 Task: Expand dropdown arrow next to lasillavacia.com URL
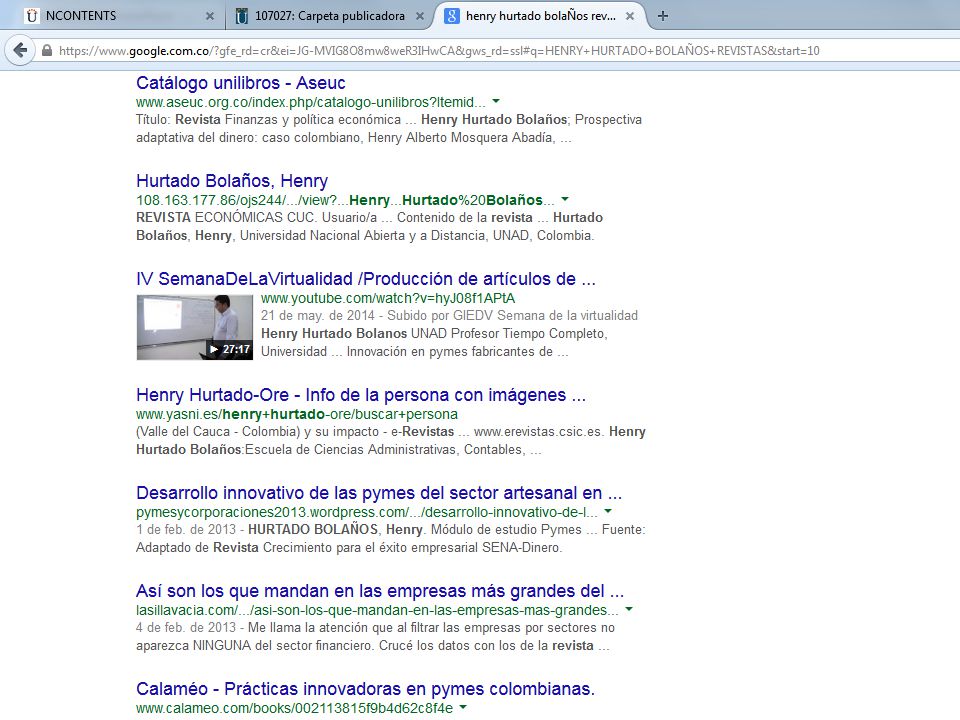629,609
